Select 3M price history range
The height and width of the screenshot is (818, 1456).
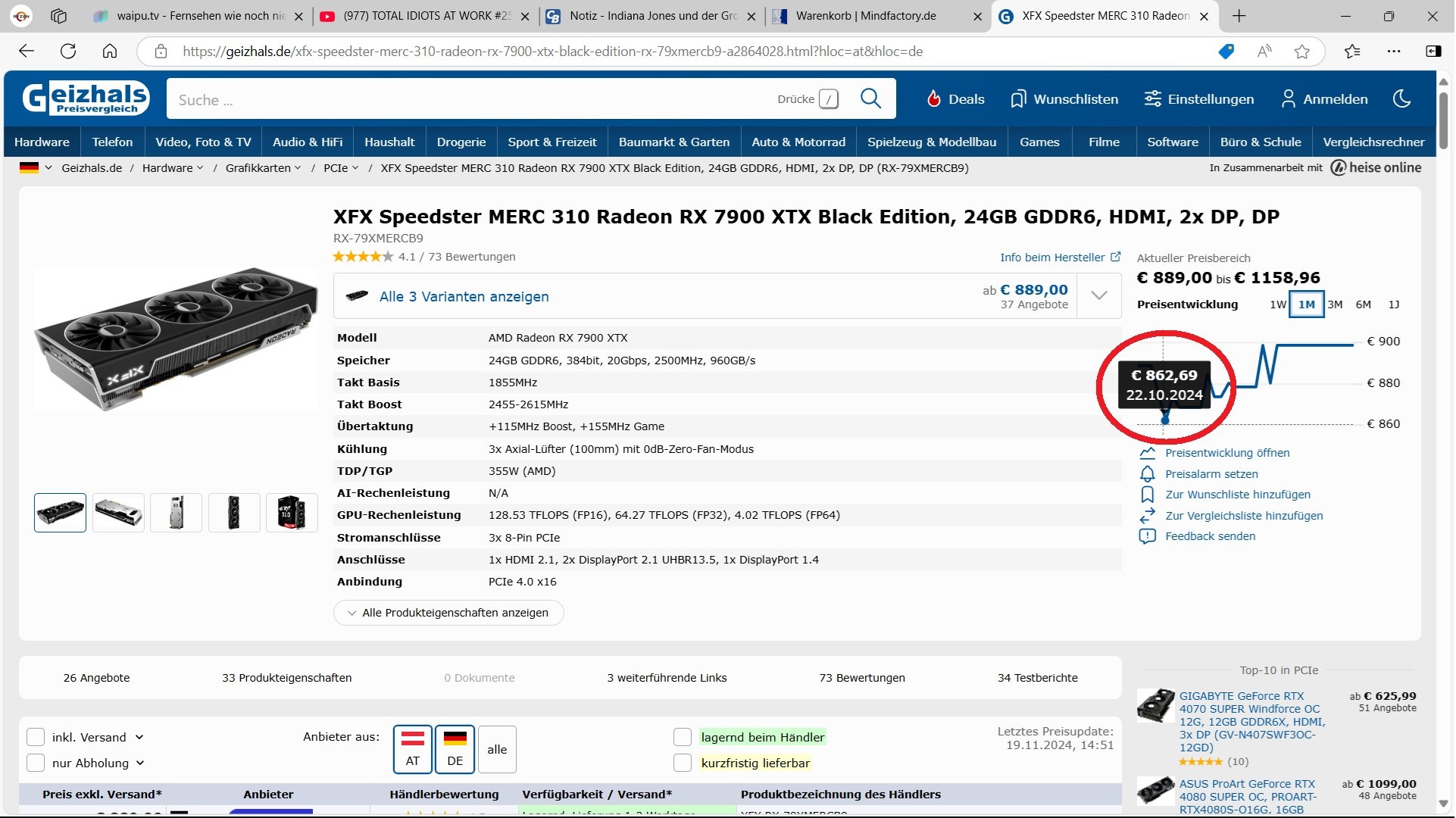[1335, 304]
